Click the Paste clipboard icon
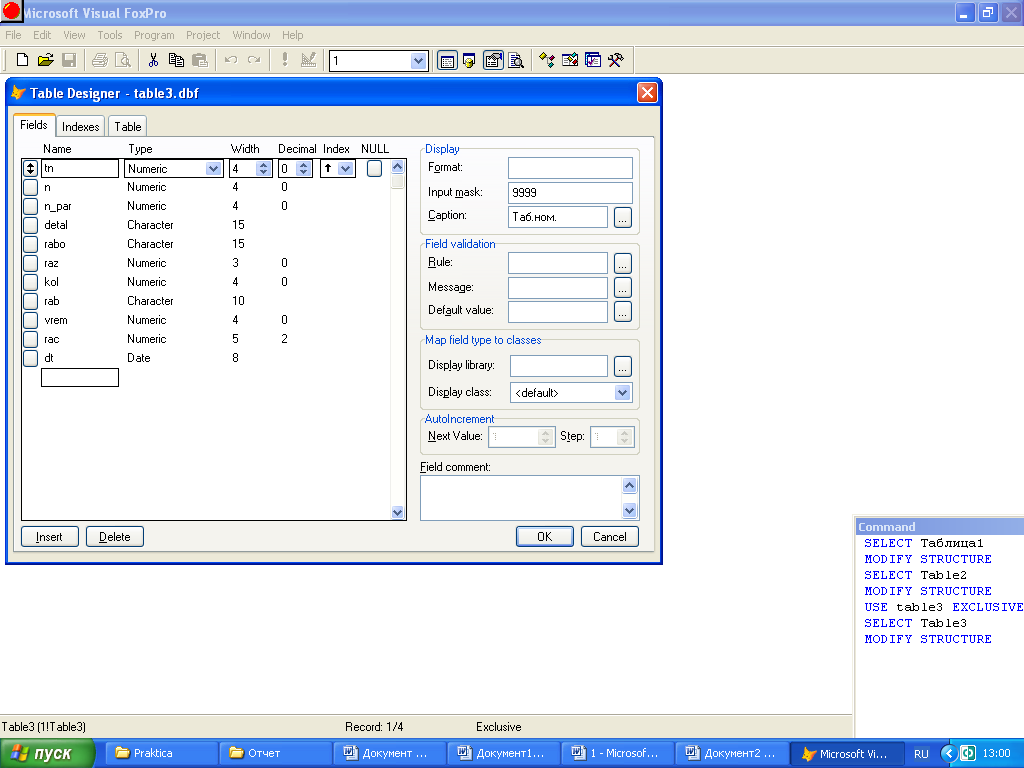1024x768 pixels. point(200,61)
